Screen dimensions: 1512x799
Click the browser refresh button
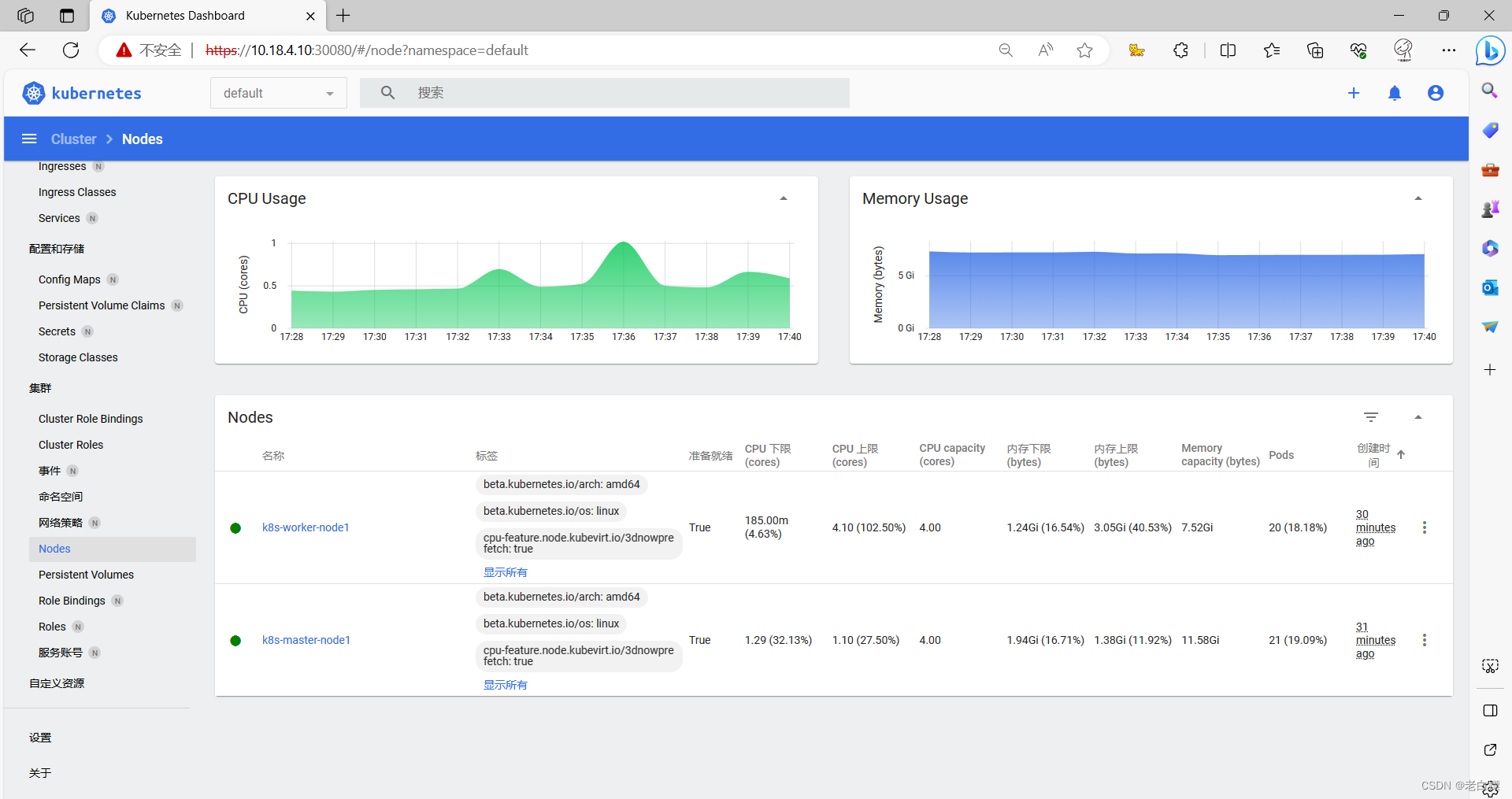tap(71, 50)
